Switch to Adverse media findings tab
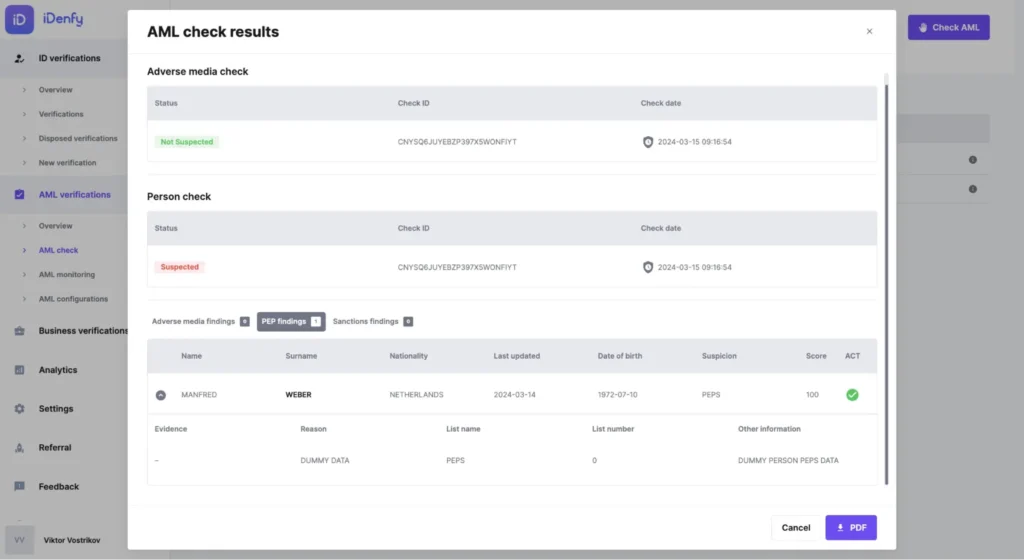 [200, 322]
